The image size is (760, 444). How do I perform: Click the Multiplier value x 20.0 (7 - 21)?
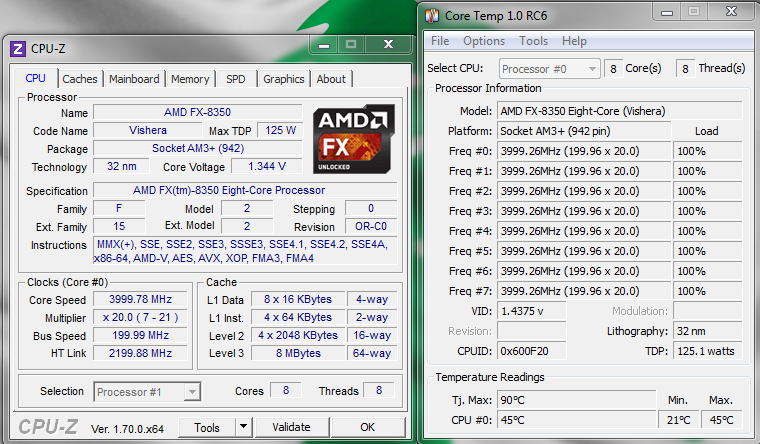141,317
